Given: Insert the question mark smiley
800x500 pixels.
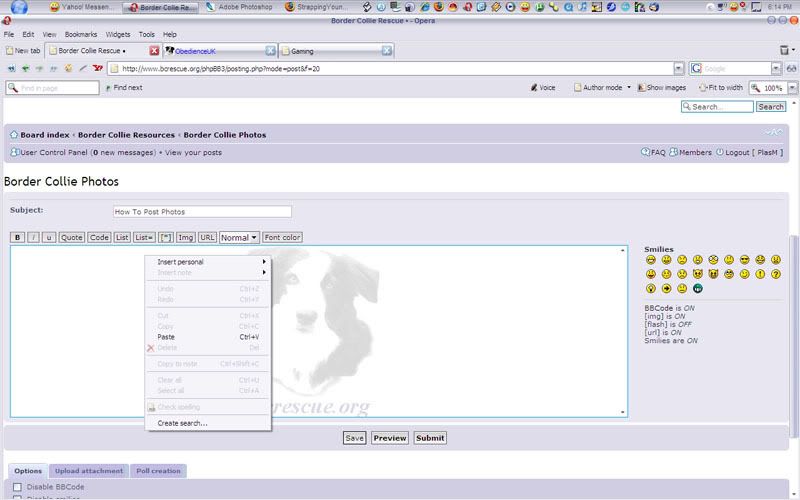Looking at the screenshot, I should [776, 274].
